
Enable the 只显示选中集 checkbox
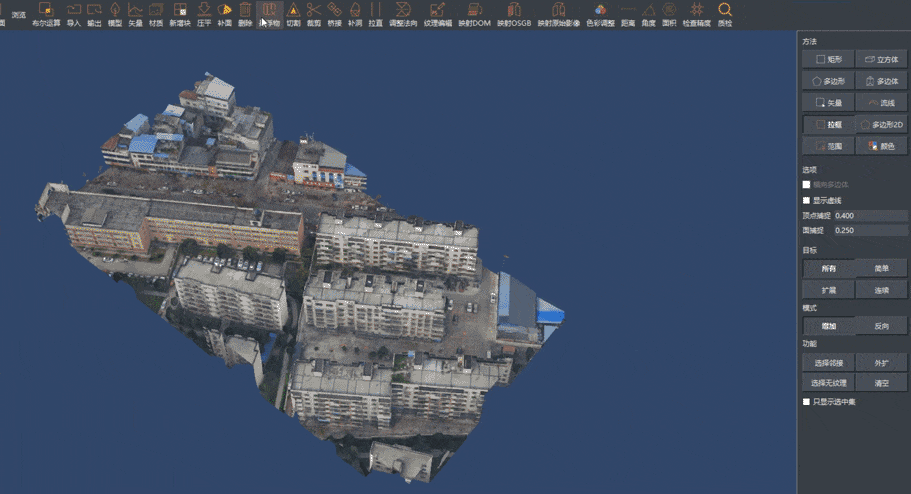pyautogui.click(x=807, y=401)
